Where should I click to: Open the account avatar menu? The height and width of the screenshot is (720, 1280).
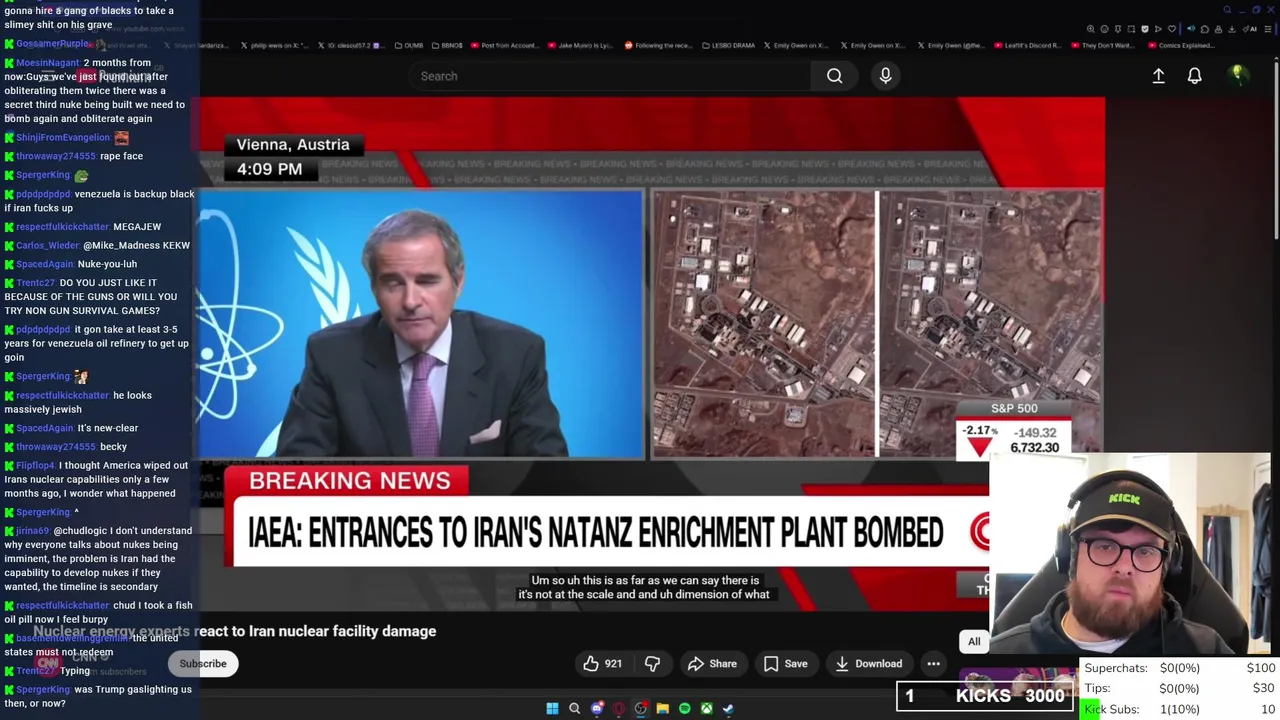(x=1237, y=75)
